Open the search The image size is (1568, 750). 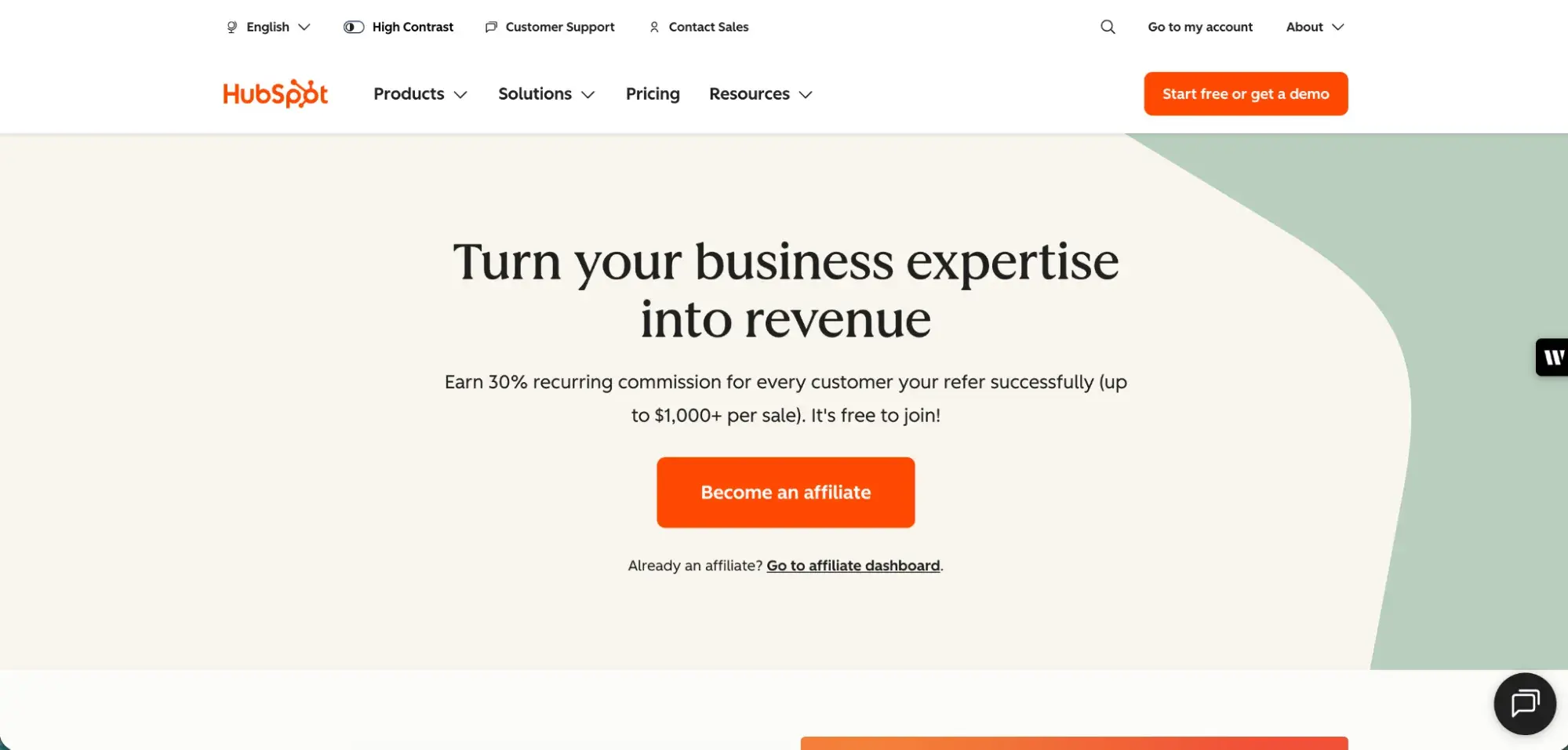[1108, 26]
